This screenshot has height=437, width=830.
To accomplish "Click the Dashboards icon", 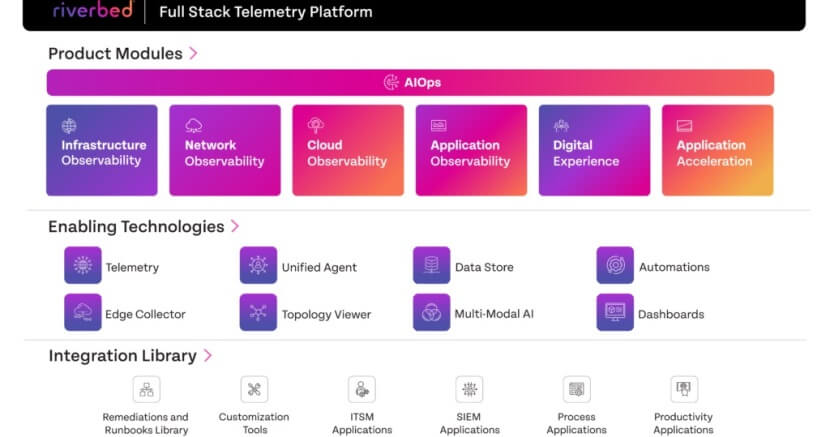I will click(x=615, y=313).
